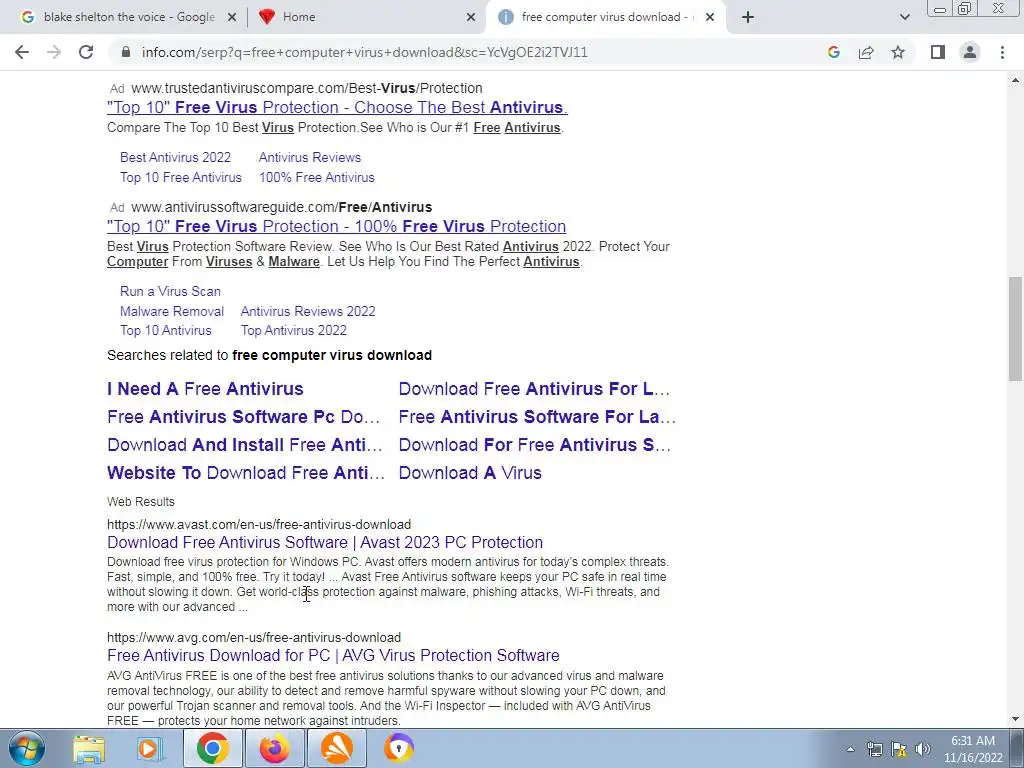The image size is (1024, 768).
Task: Open AVG Virus Protection Software result
Action: coord(333,655)
